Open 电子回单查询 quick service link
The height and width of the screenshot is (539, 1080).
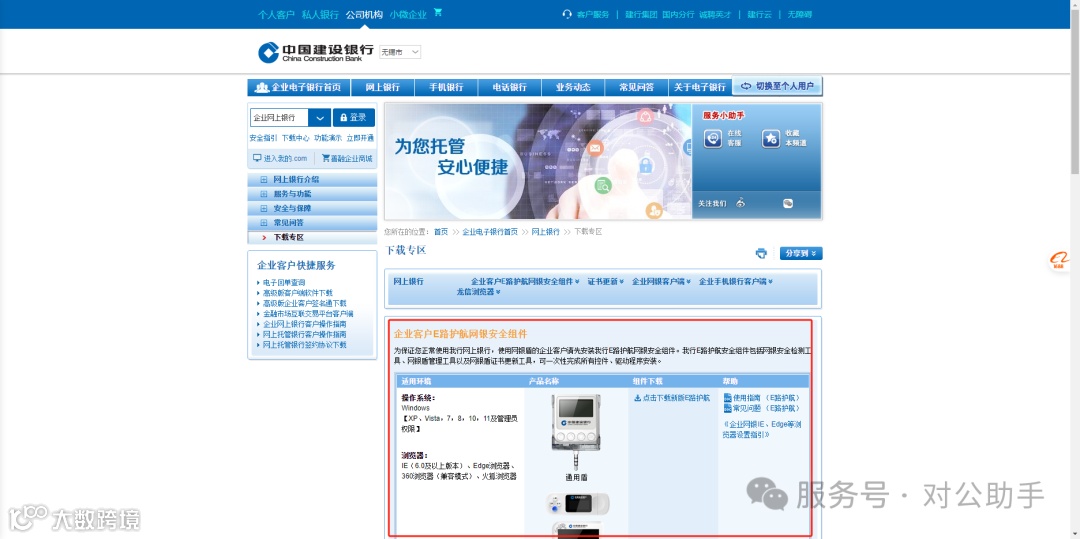pos(284,283)
